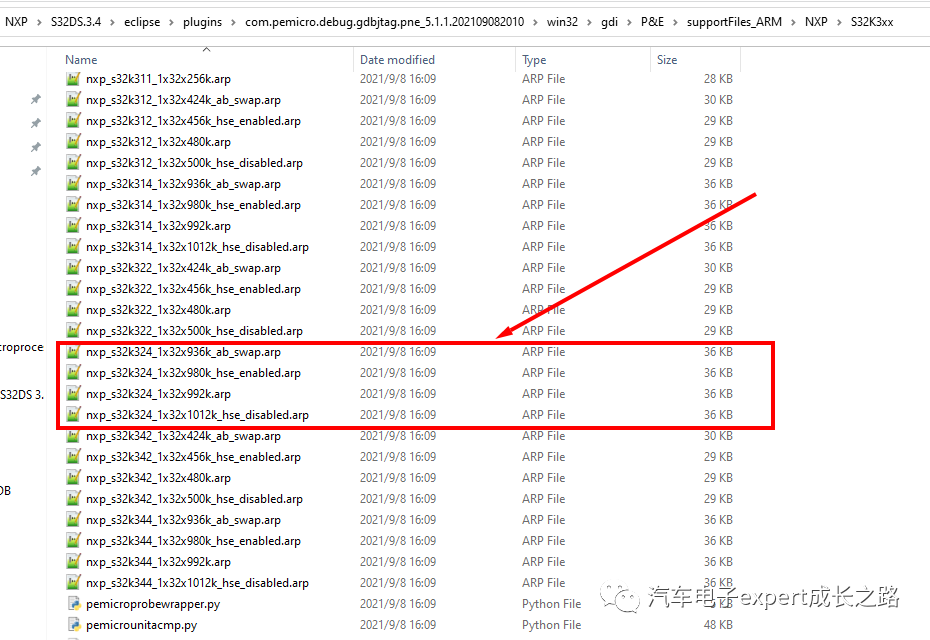This screenshot has height=640, width=930.
Task: Expand breadcrumb chevron after P&E
Action: pyautogui.click(x=675, y=23)
